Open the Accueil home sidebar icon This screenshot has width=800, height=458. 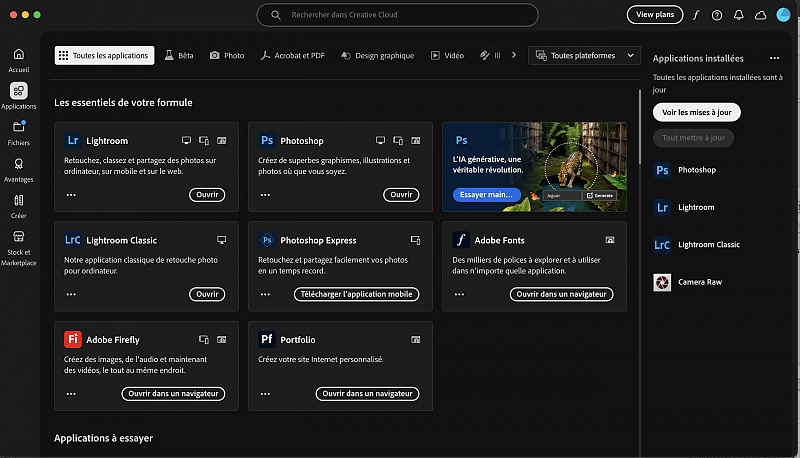point(18,55)
